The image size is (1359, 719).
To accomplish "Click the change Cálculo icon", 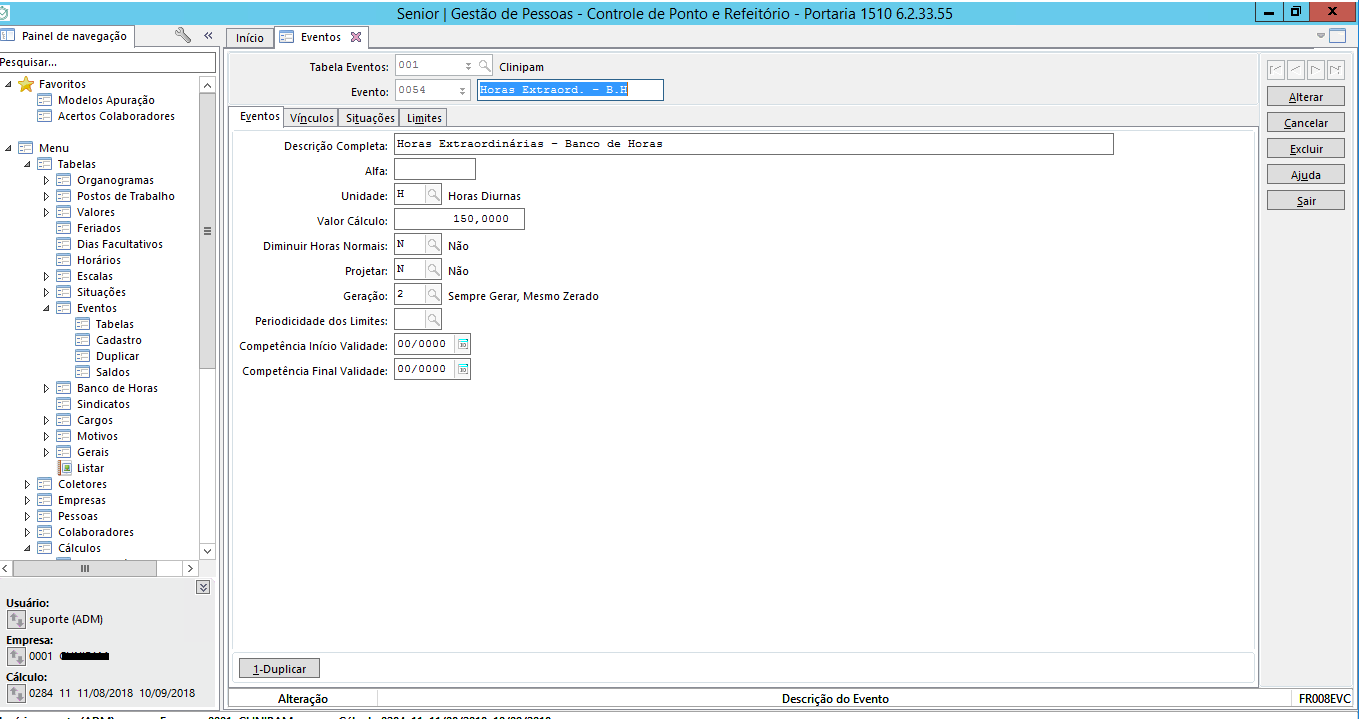I will pyautogui.click(x=16, y=693).
